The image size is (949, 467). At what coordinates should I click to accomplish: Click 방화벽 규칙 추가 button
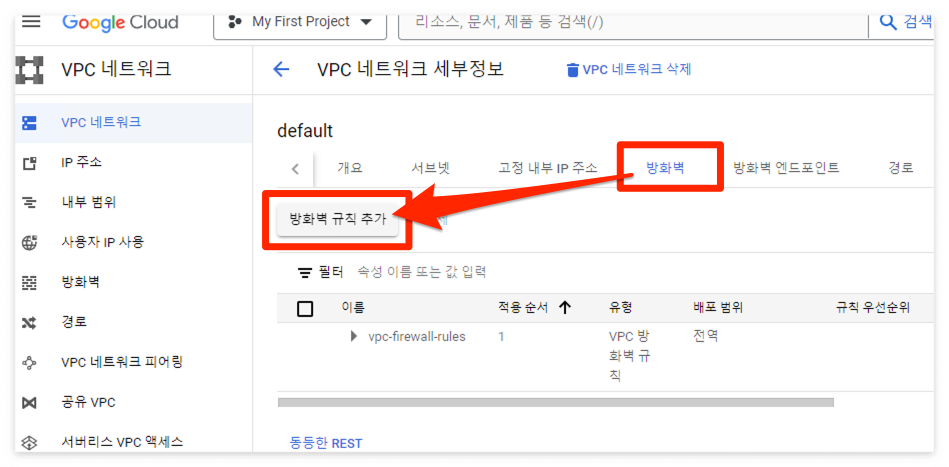coord(338,220)
